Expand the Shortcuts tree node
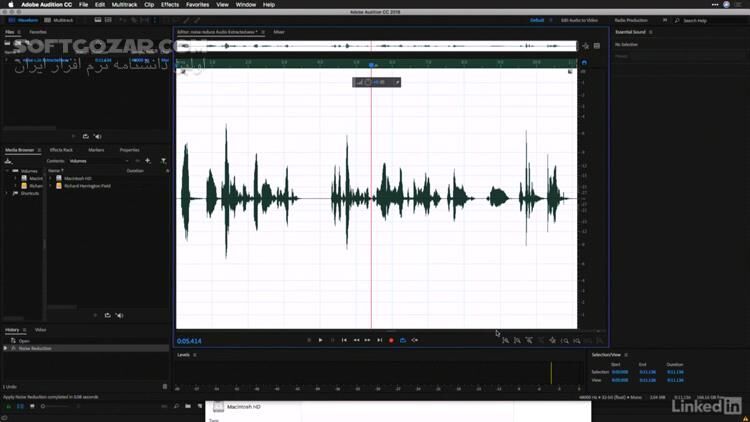This screenshot has height=422, width=750. pos(7,193)
